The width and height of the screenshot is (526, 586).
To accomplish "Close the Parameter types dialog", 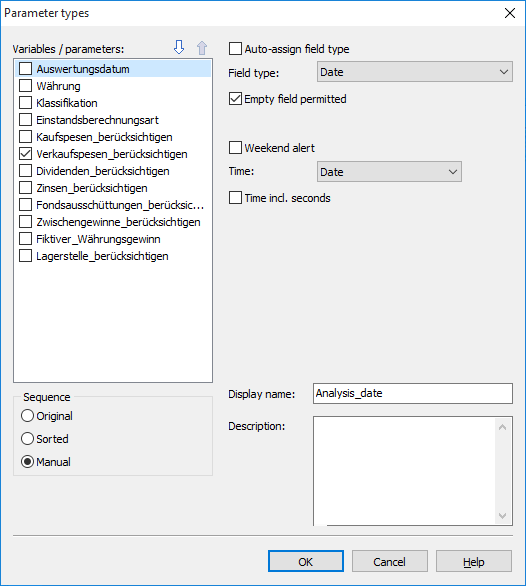I will click(510, 13).
